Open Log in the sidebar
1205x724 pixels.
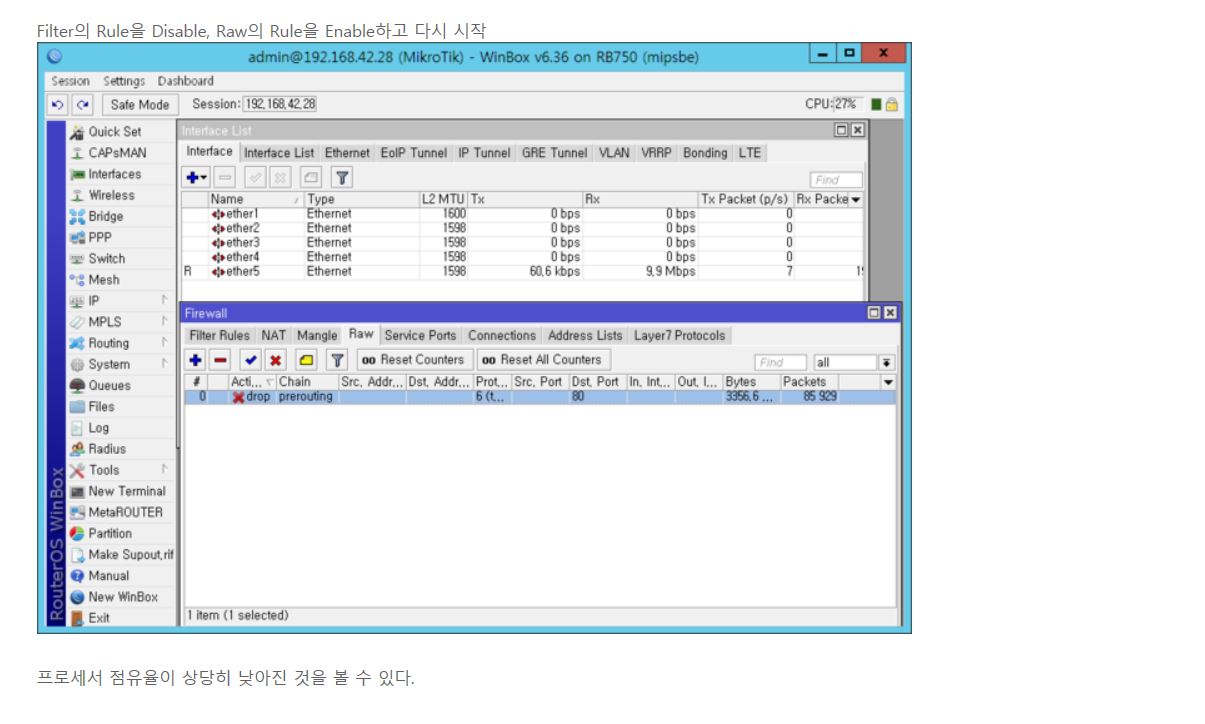(99, 428)
